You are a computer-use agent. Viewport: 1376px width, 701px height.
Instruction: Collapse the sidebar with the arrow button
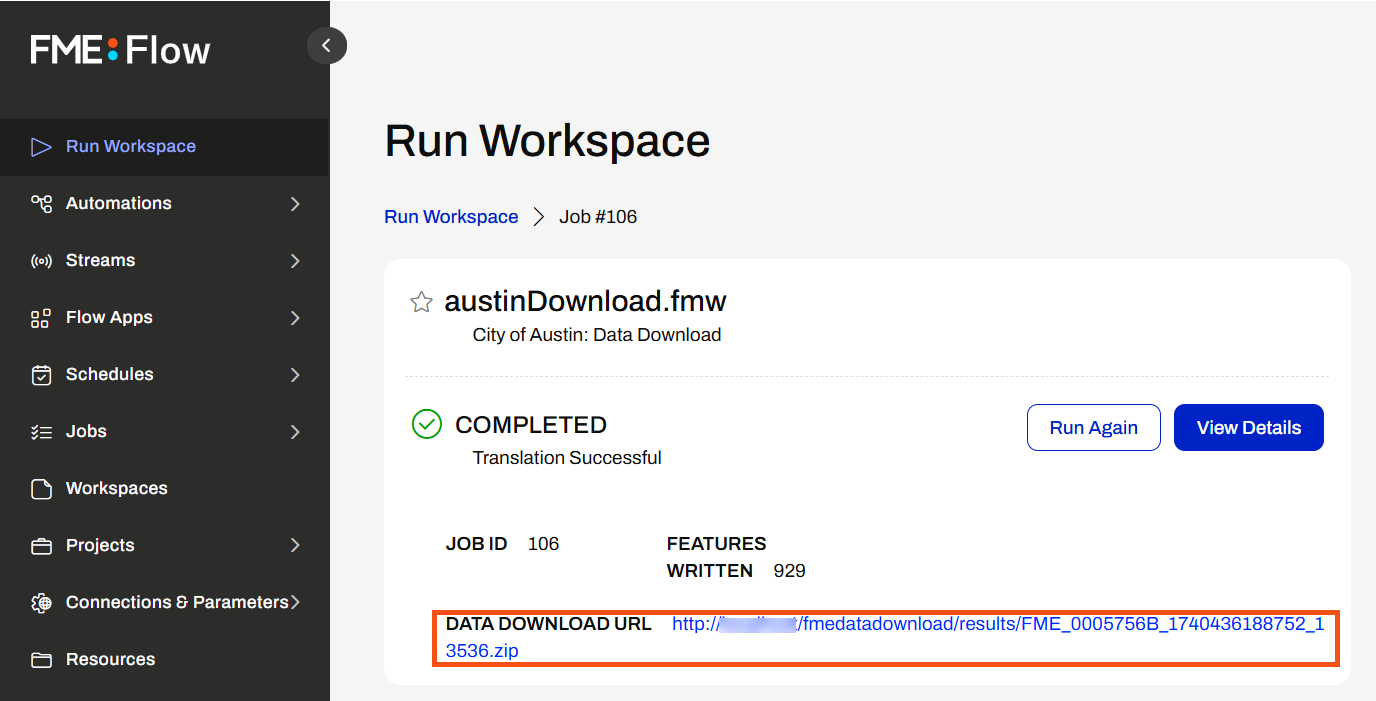coord(326,45)
